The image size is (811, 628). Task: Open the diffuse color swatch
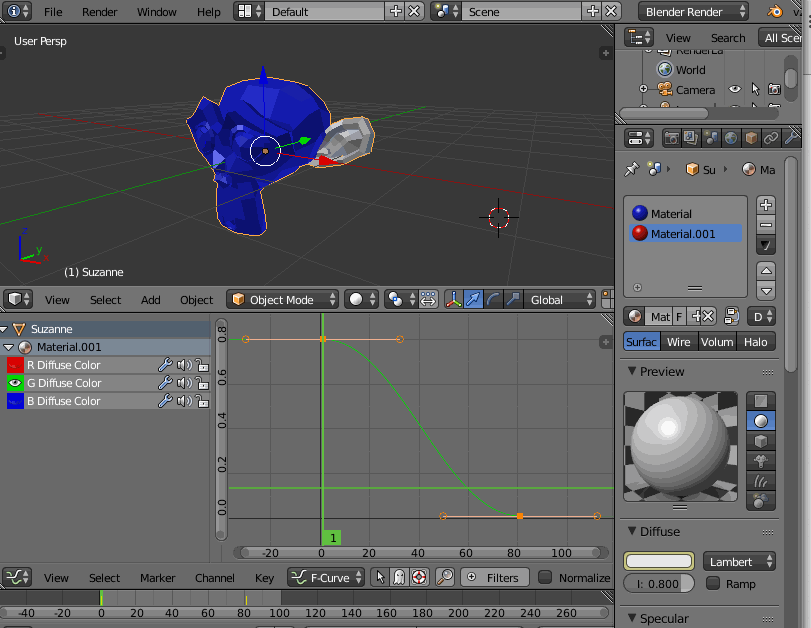pos(659,561)
